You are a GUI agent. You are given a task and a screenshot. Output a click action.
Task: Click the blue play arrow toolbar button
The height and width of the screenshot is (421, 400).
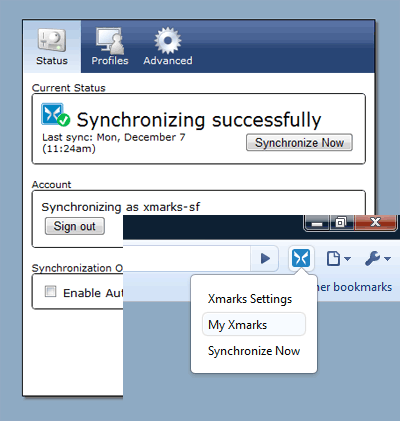point(265,258)
